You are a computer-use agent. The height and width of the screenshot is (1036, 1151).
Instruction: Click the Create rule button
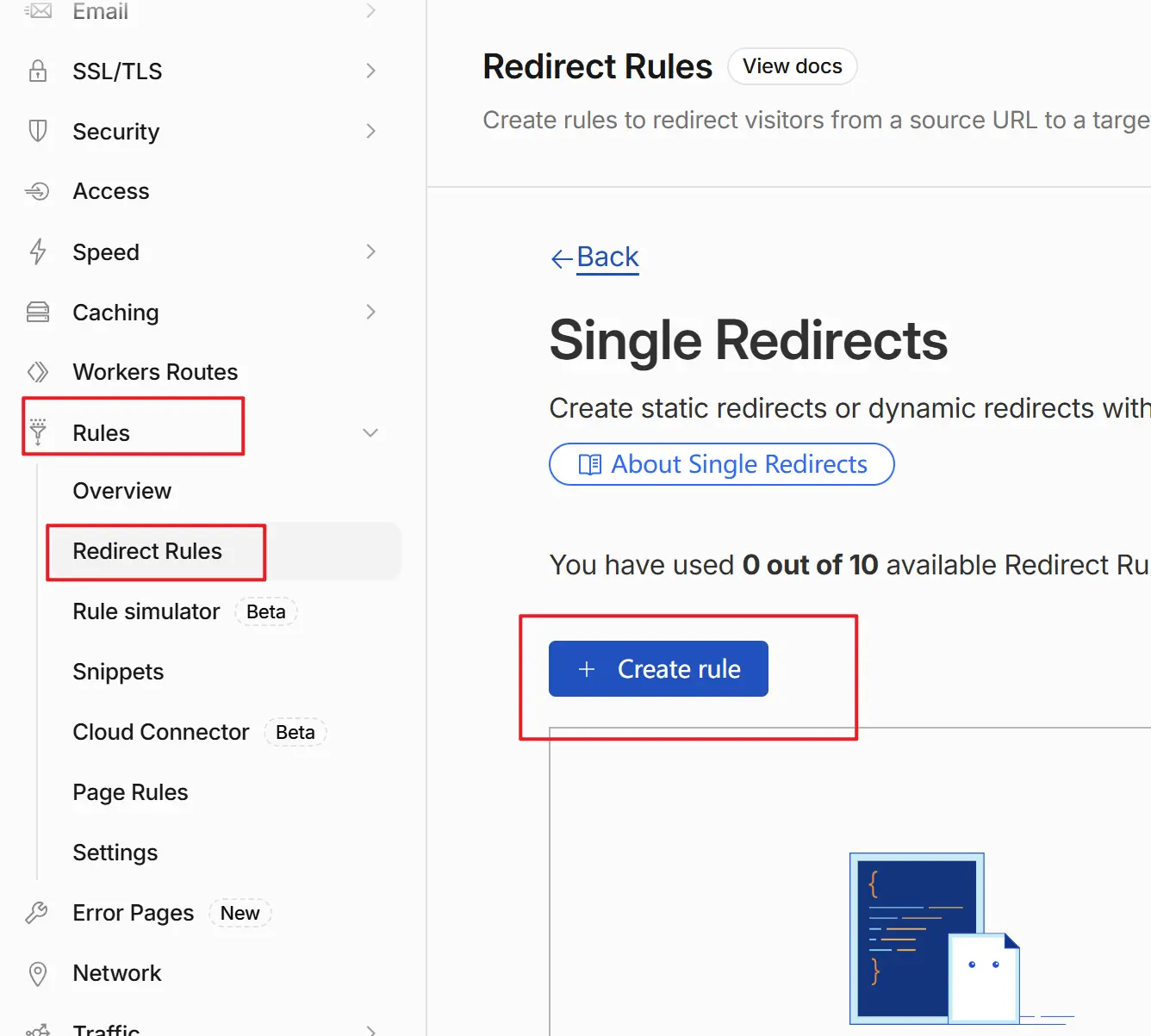(x=658, y=668)
